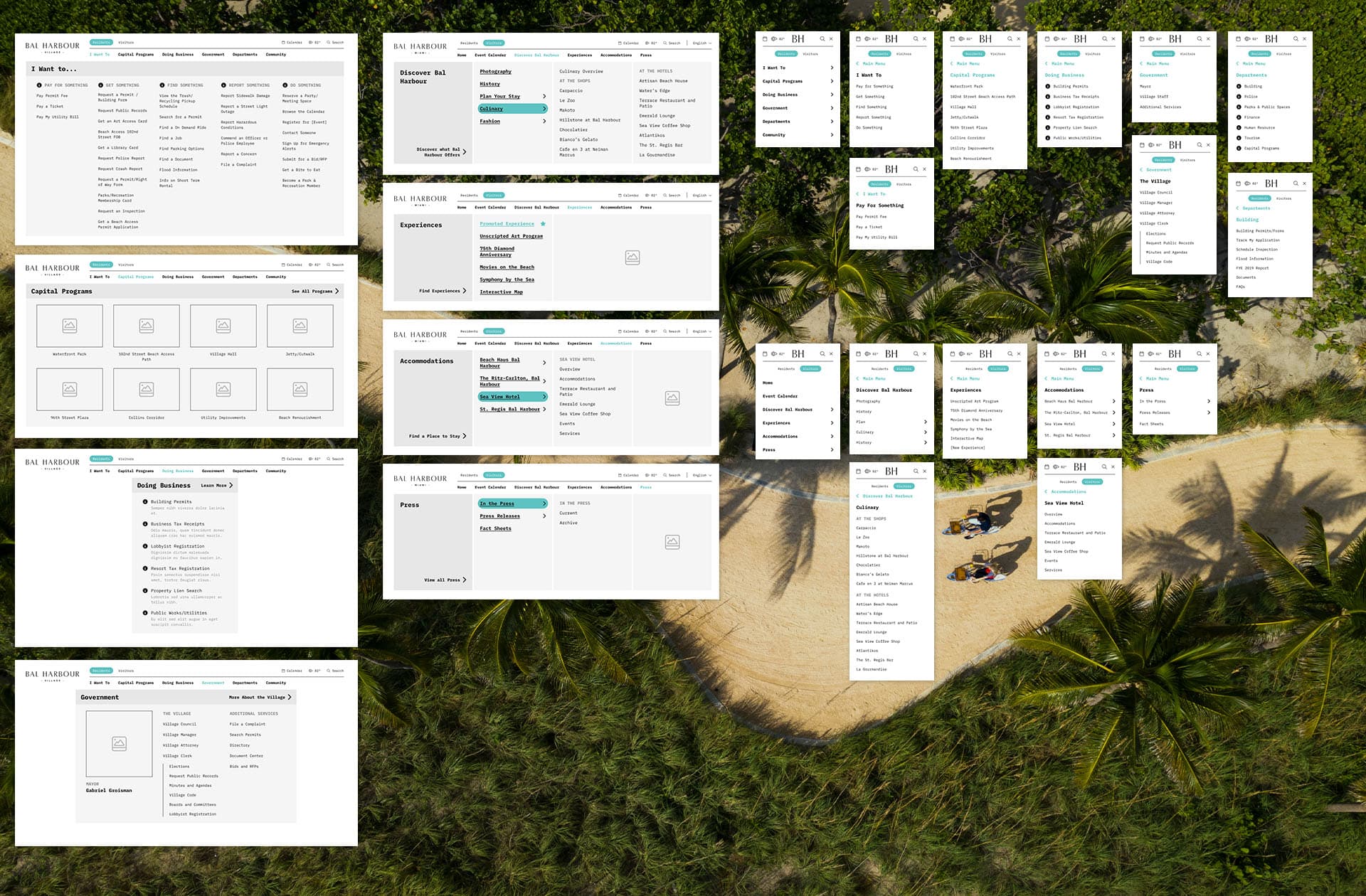
Task: Click calendar icon in Capital Programs desktop header
Action: coord(283,265)
